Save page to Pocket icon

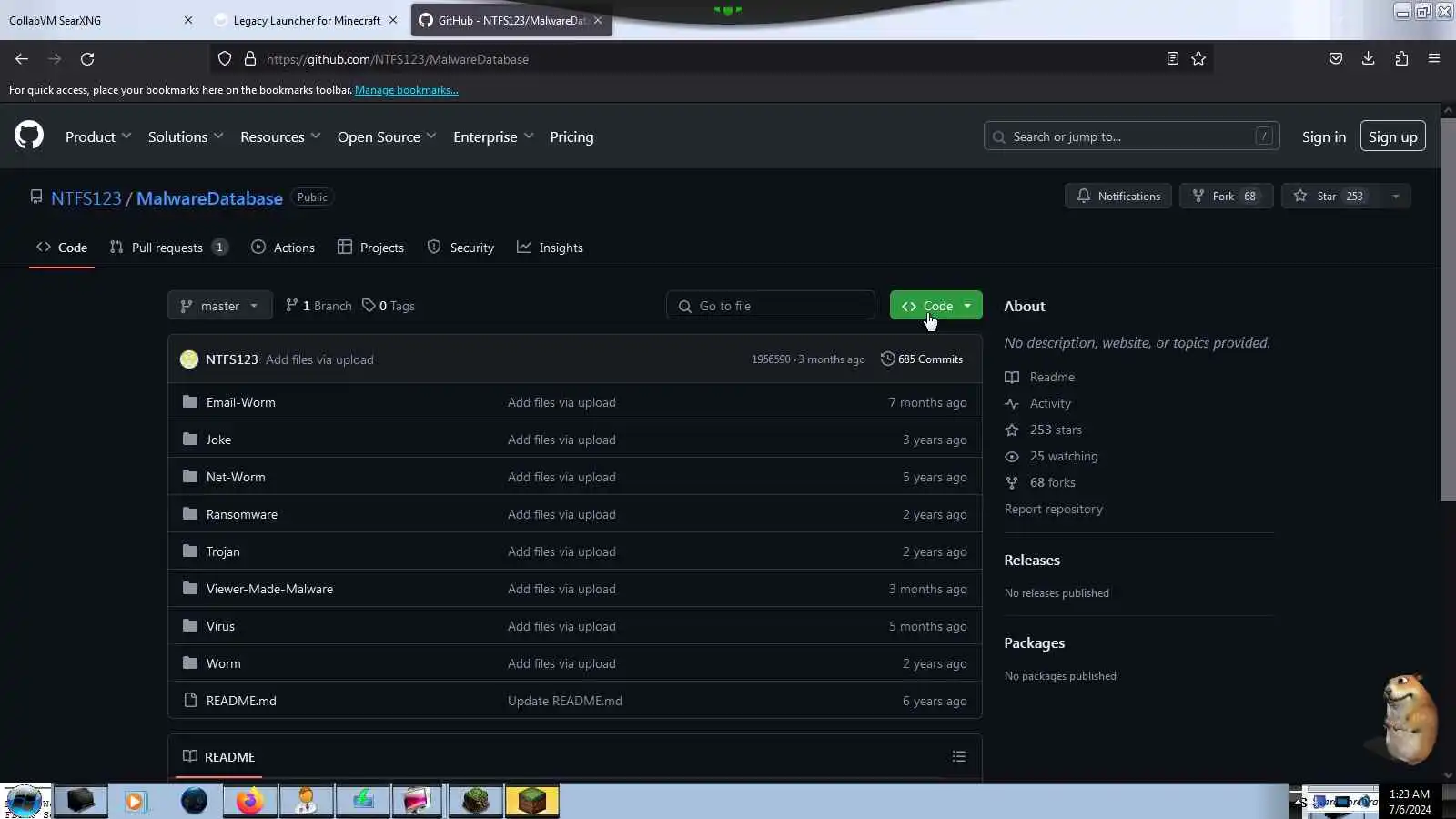[x=1335, y=59]
